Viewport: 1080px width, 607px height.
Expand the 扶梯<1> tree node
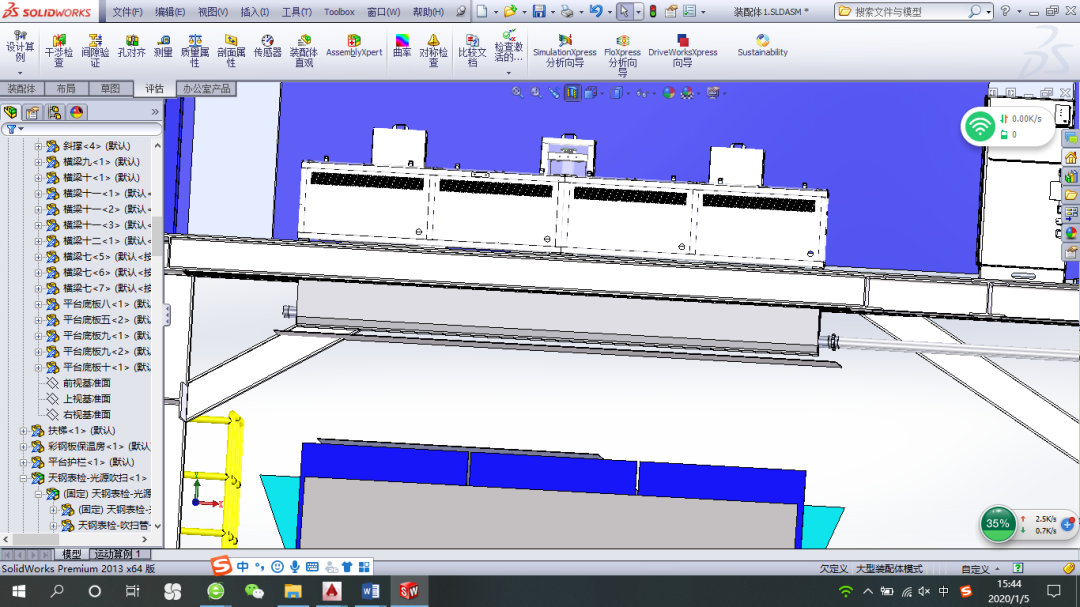coord(24,430)
